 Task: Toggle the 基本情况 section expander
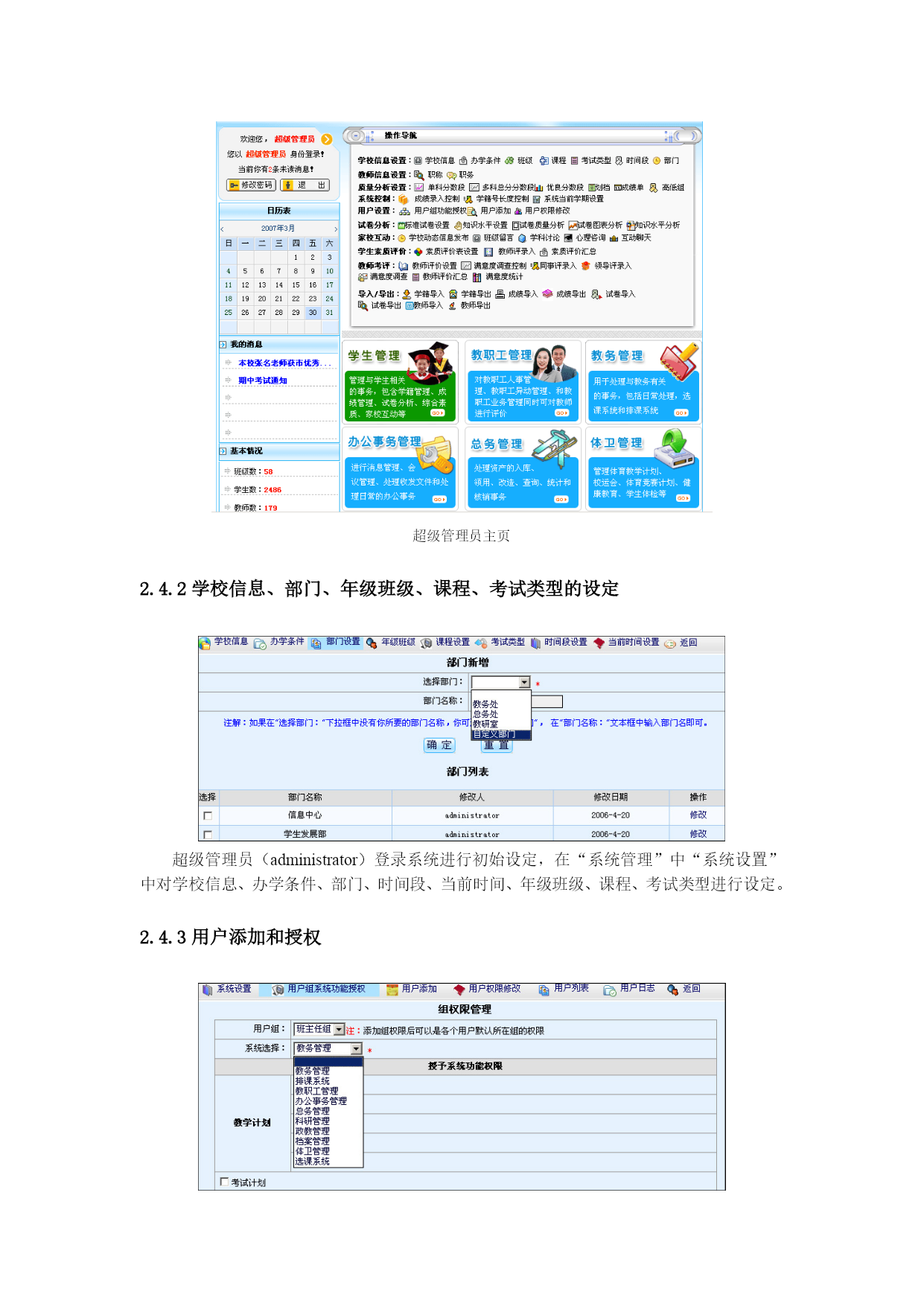223,451
